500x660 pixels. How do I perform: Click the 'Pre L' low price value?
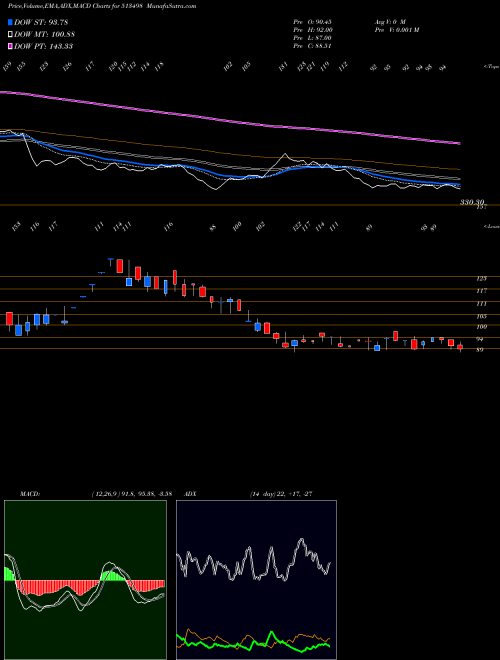click(x=313, y=38)
